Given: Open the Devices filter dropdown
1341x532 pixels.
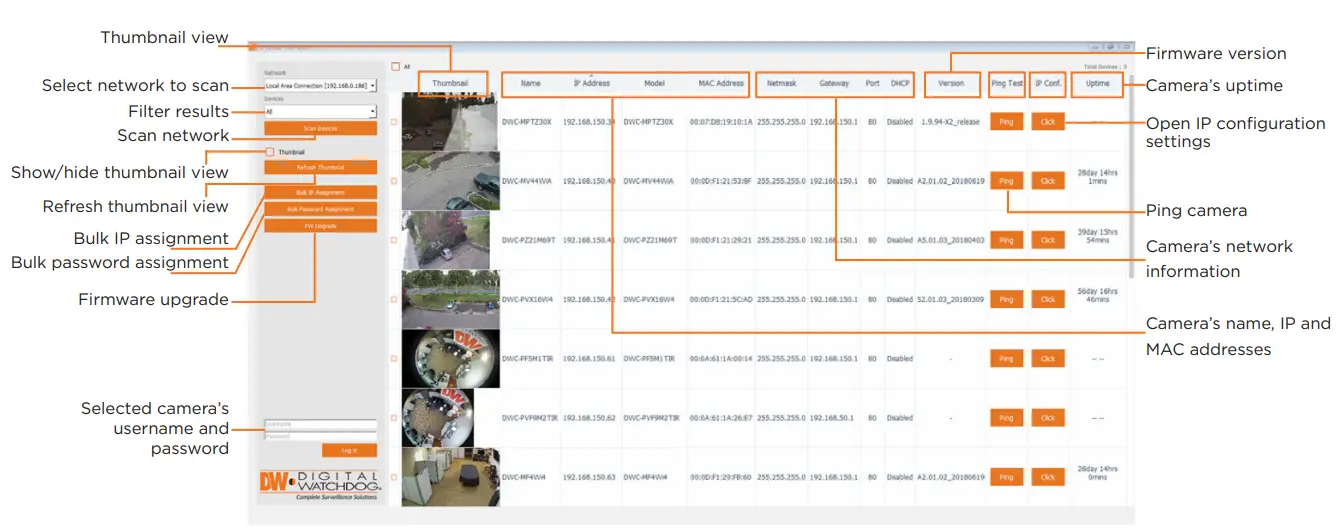Looking at the screenshot, I should tap(320, 112).
